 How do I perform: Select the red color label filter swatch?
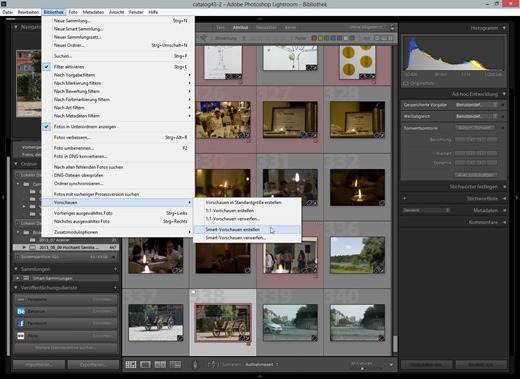pos(314,38)
